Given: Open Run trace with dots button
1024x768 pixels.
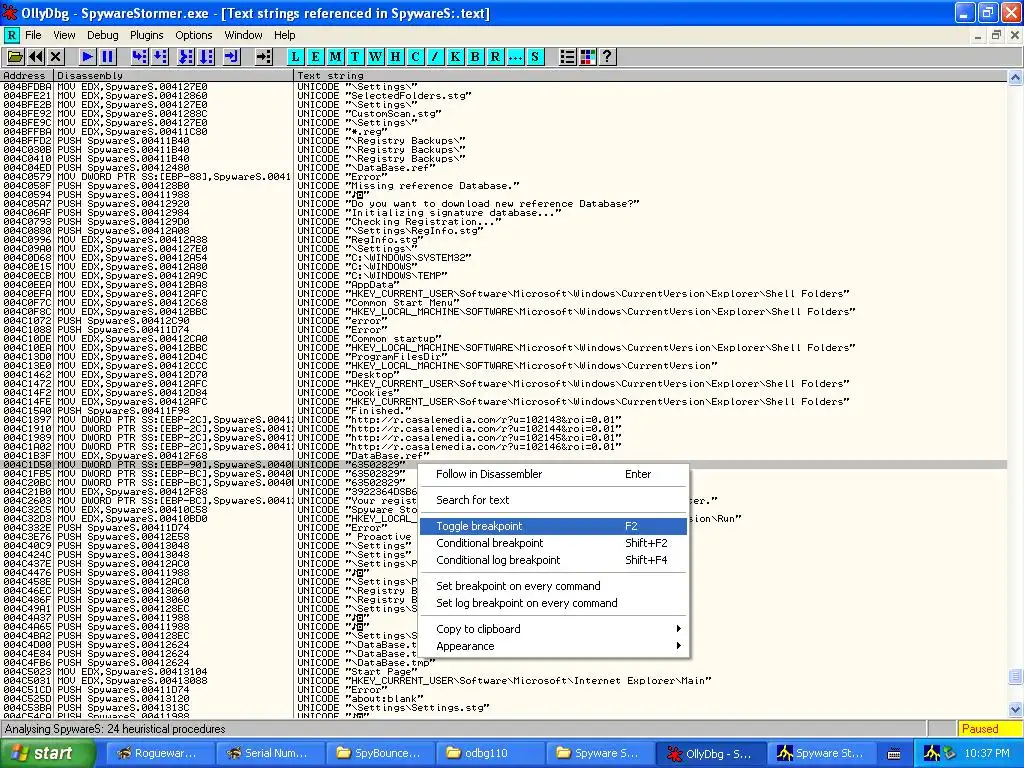Looking at the screenshot, I should [x=515, y=57].
